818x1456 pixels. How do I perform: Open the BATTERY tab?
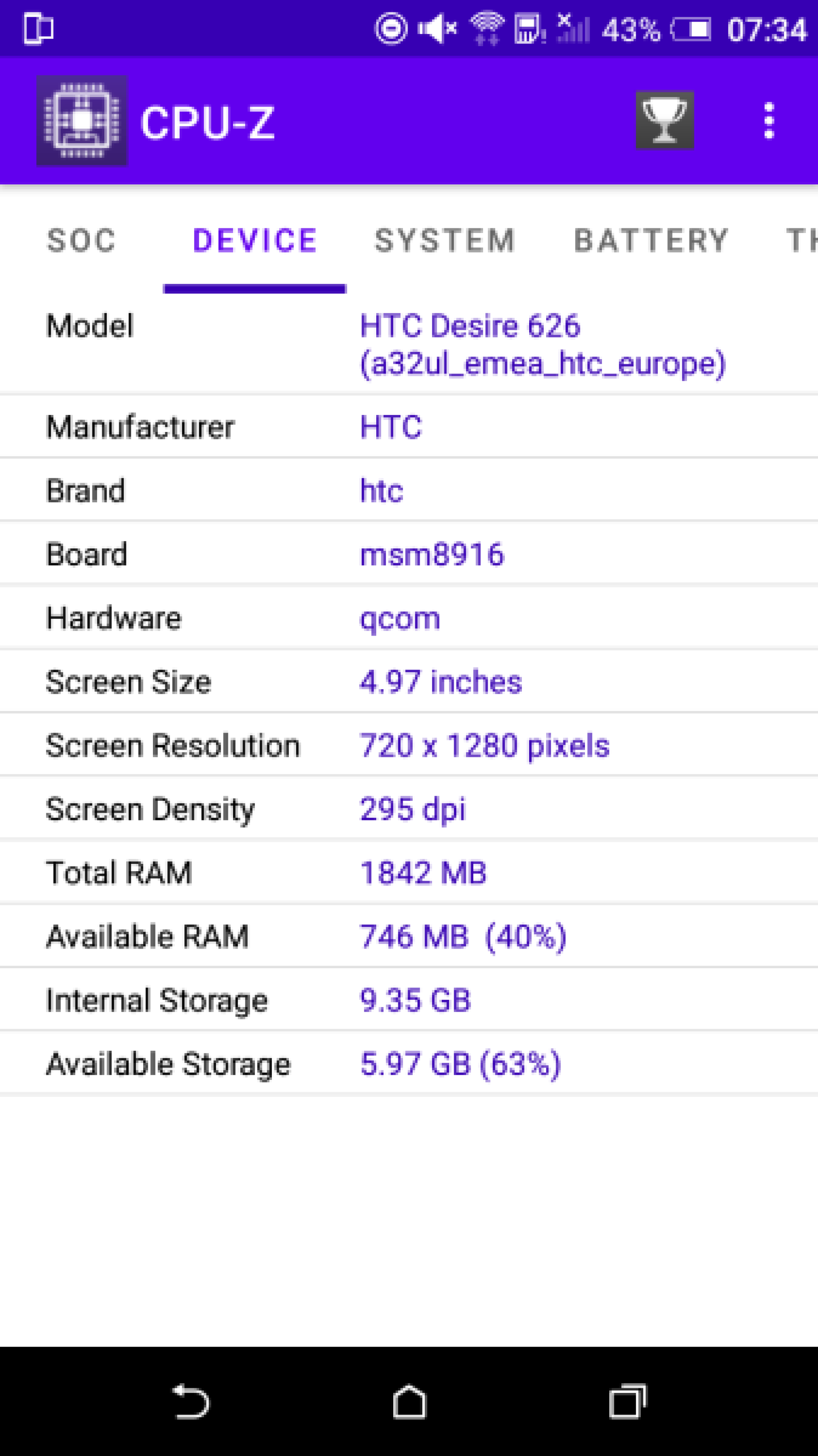(651, 240)
